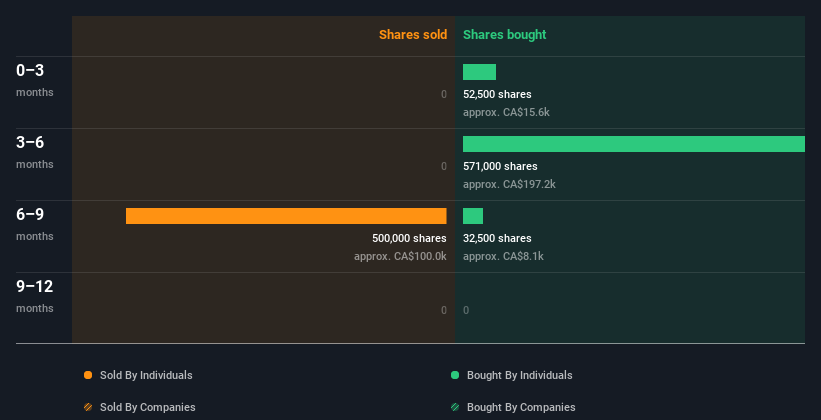The width and height of the screenshot is (821, 420).
Task: Click the 'Sold By Companies' legend label
Action: [x=148, y=407]
